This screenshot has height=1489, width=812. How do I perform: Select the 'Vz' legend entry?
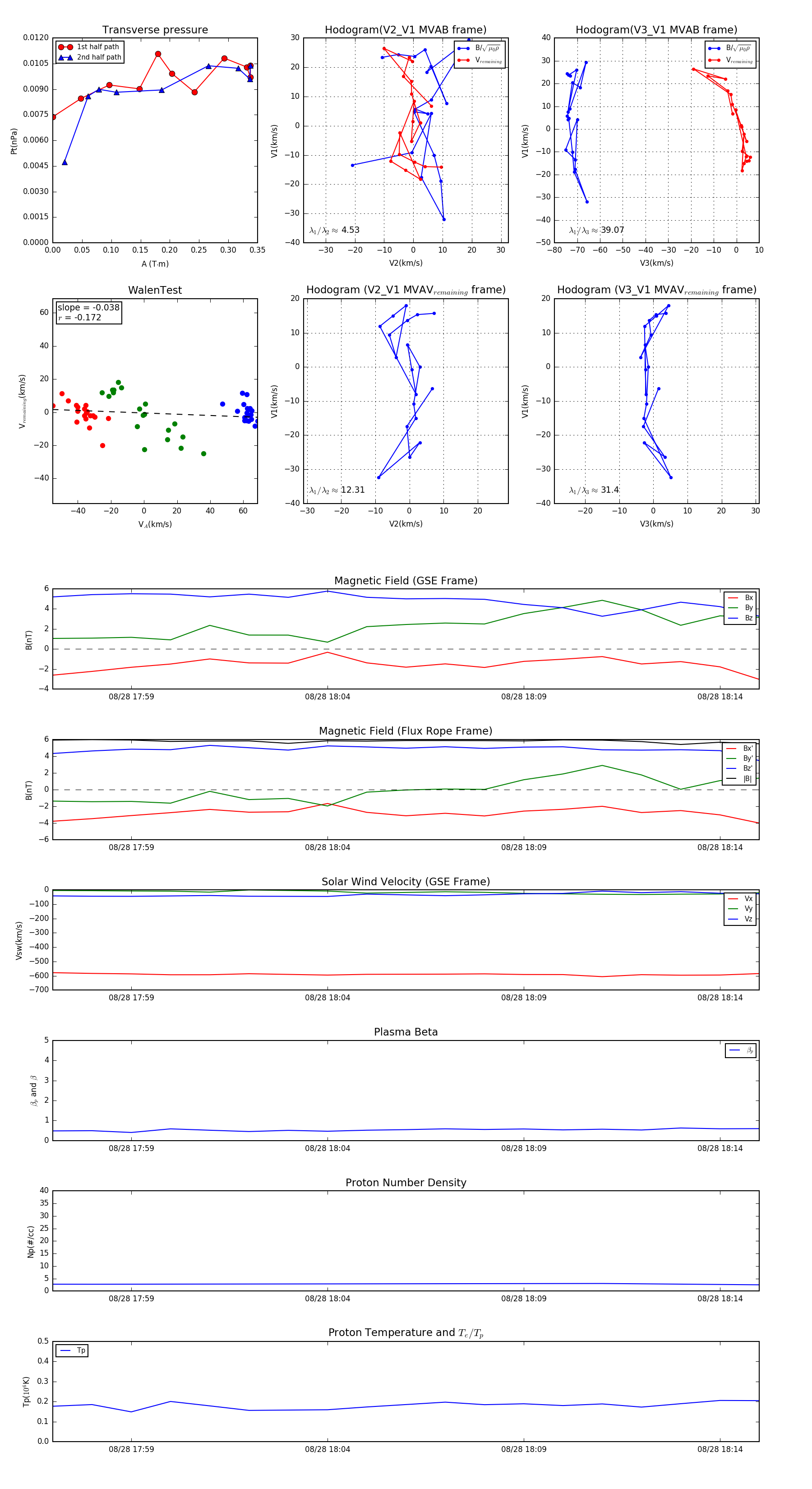click(x=740, y=919)
